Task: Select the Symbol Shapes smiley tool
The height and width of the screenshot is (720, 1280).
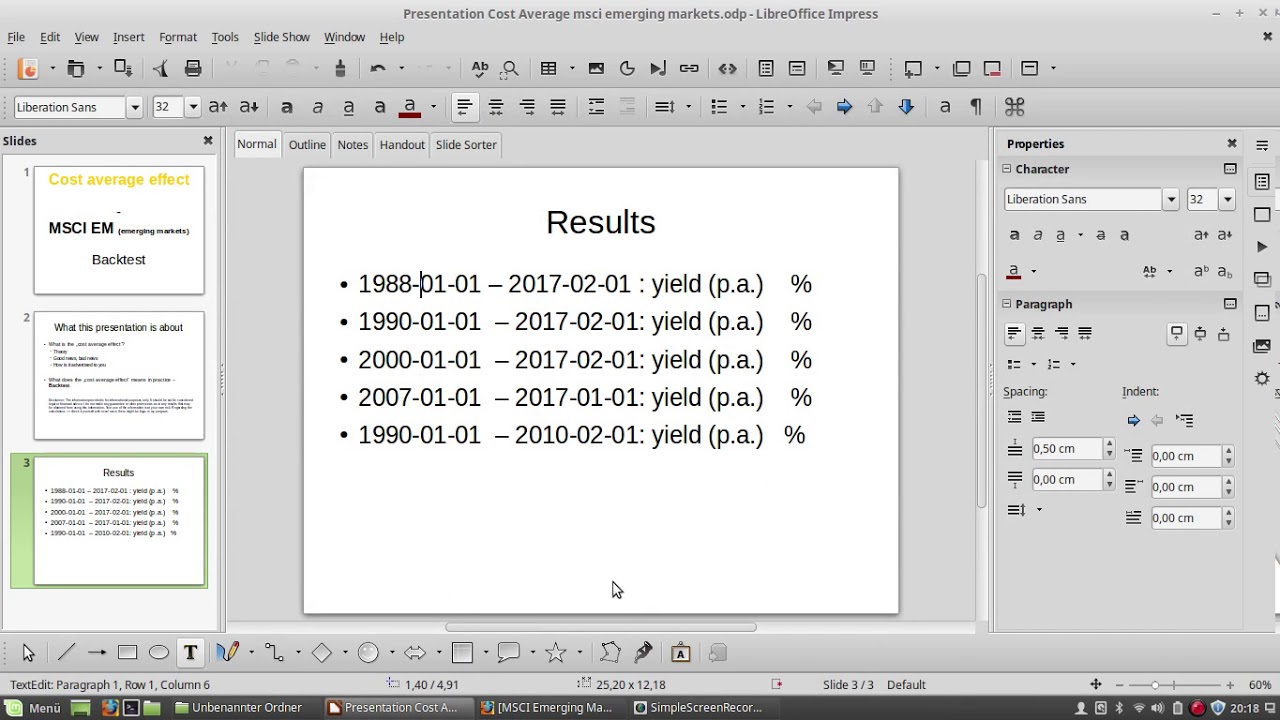Action: [368, 653]
